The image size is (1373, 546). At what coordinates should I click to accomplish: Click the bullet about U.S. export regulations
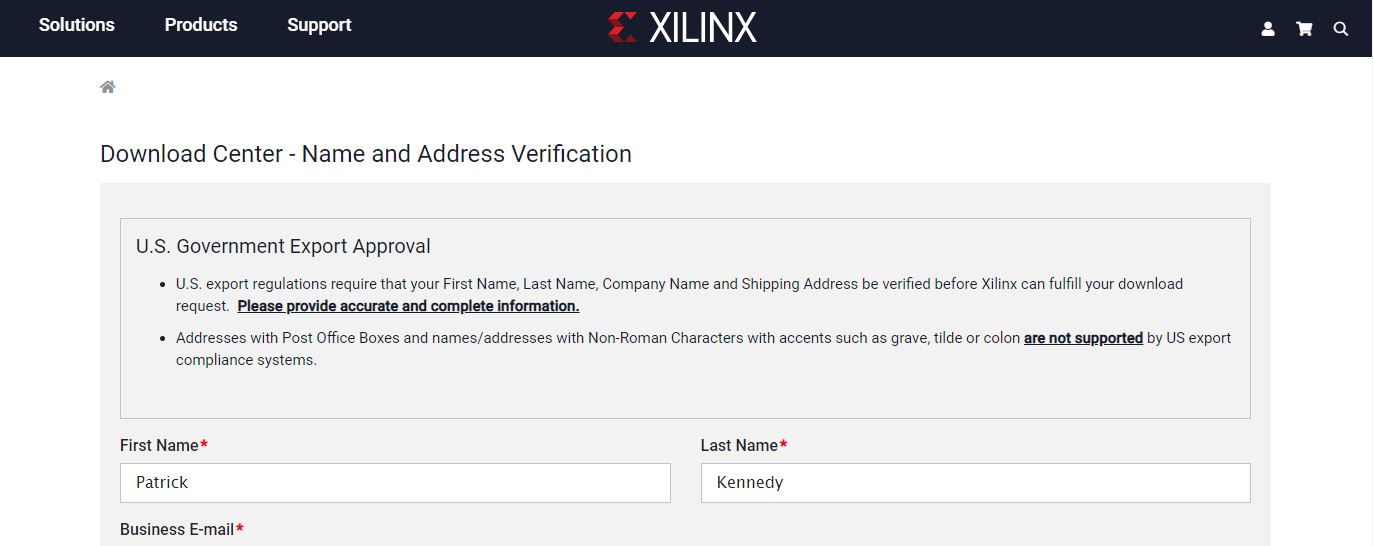point(678,284)
